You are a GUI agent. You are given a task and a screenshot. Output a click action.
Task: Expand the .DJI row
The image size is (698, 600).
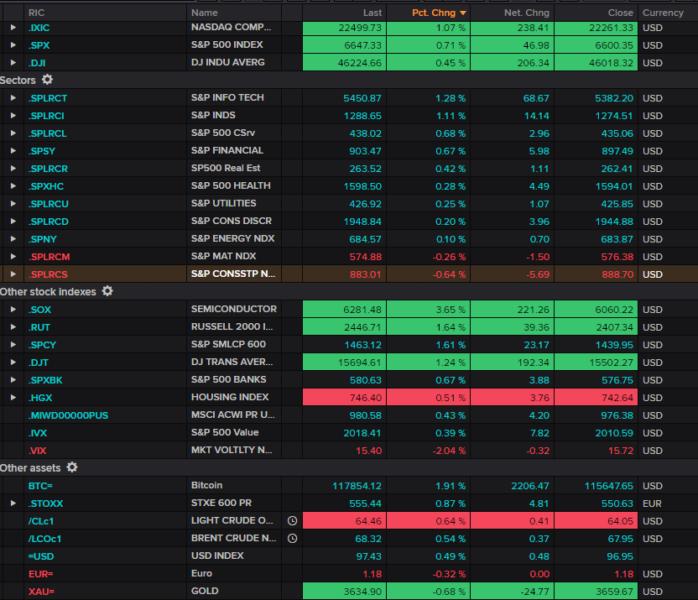click(x=13, y=63)
